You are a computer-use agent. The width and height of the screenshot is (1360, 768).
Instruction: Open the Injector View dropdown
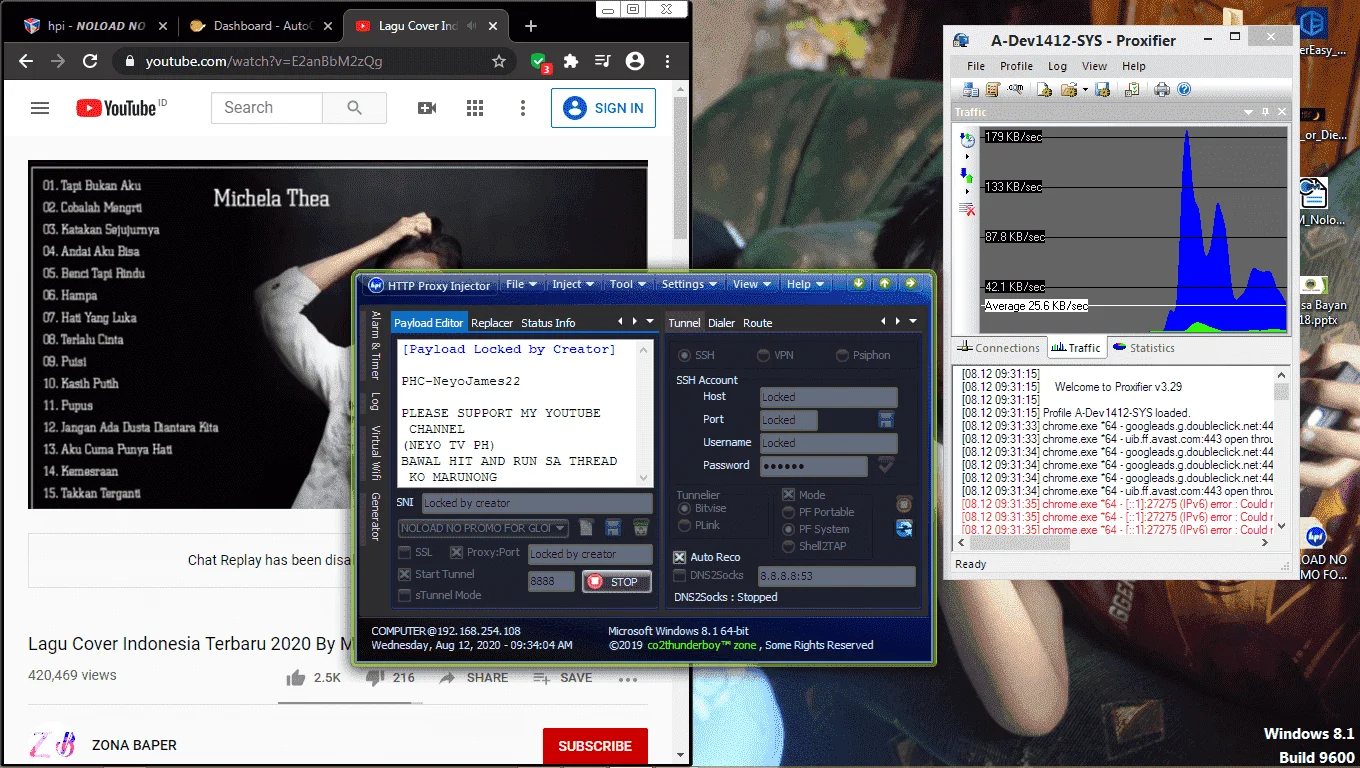(752, 284)
